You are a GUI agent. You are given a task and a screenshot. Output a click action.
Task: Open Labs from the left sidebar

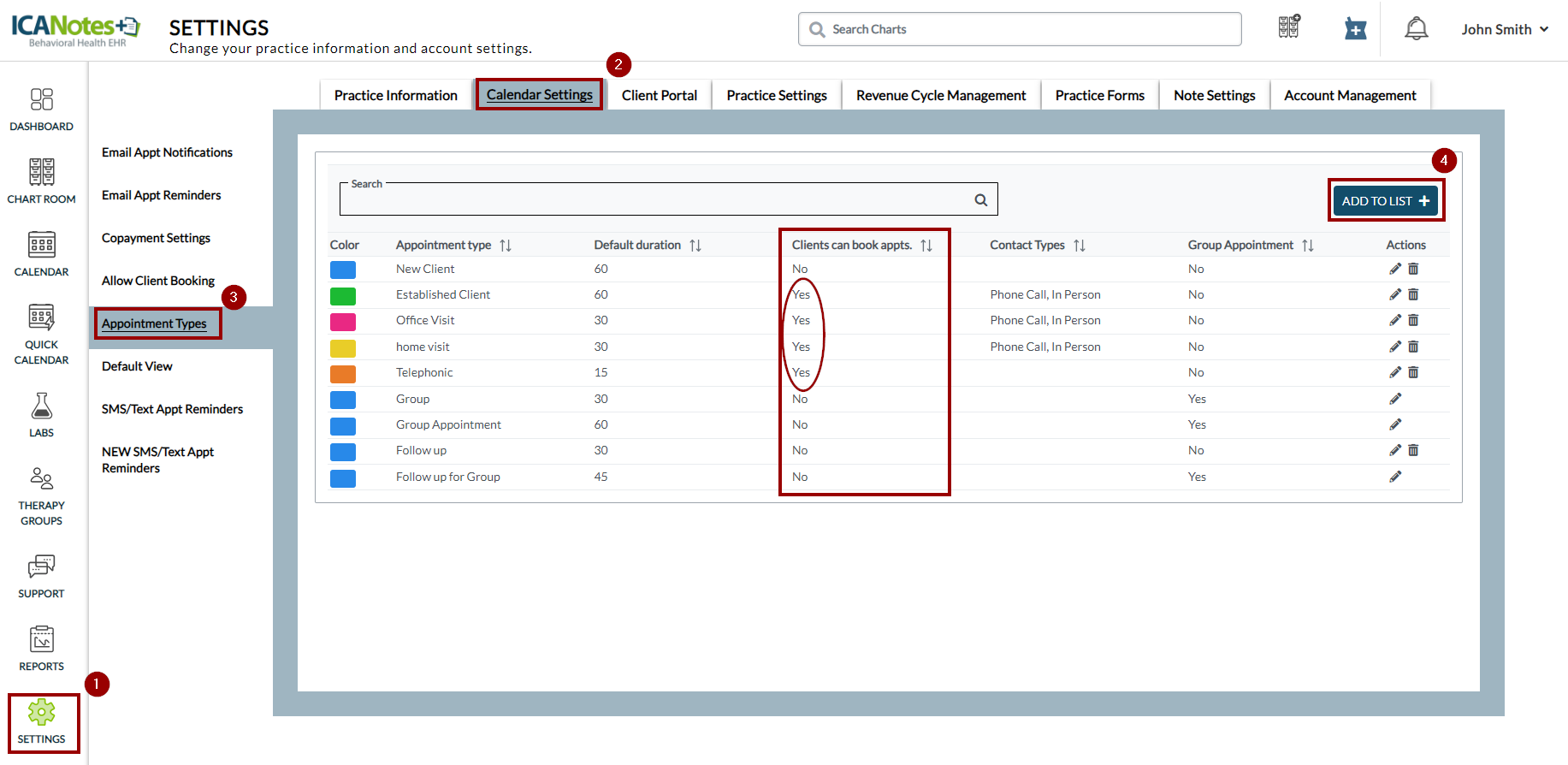coord(41,415)
